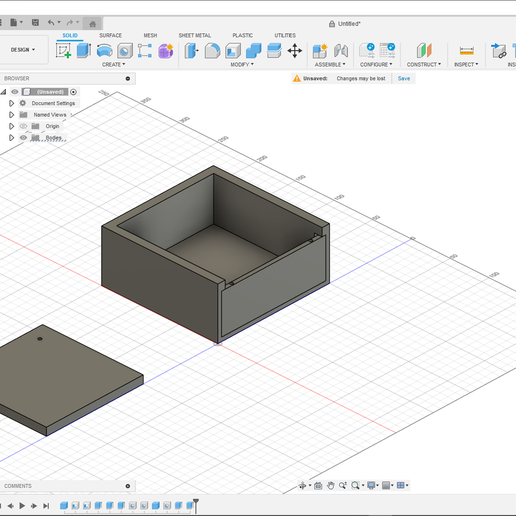Click the New Component icon
This screenshot has height=516, width=516.
pos(320,51)
